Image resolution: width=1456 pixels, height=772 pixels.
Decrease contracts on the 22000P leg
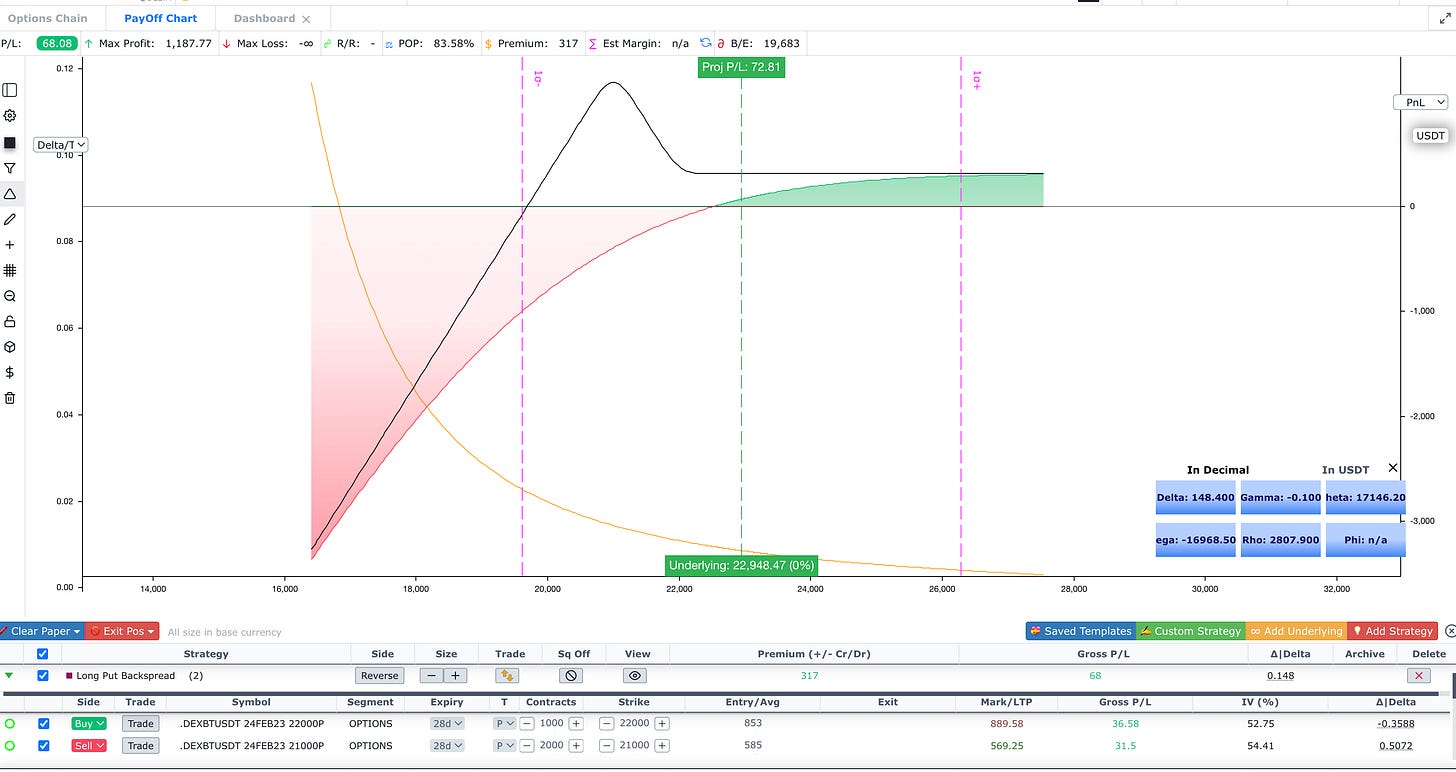(x=527, y=724)
